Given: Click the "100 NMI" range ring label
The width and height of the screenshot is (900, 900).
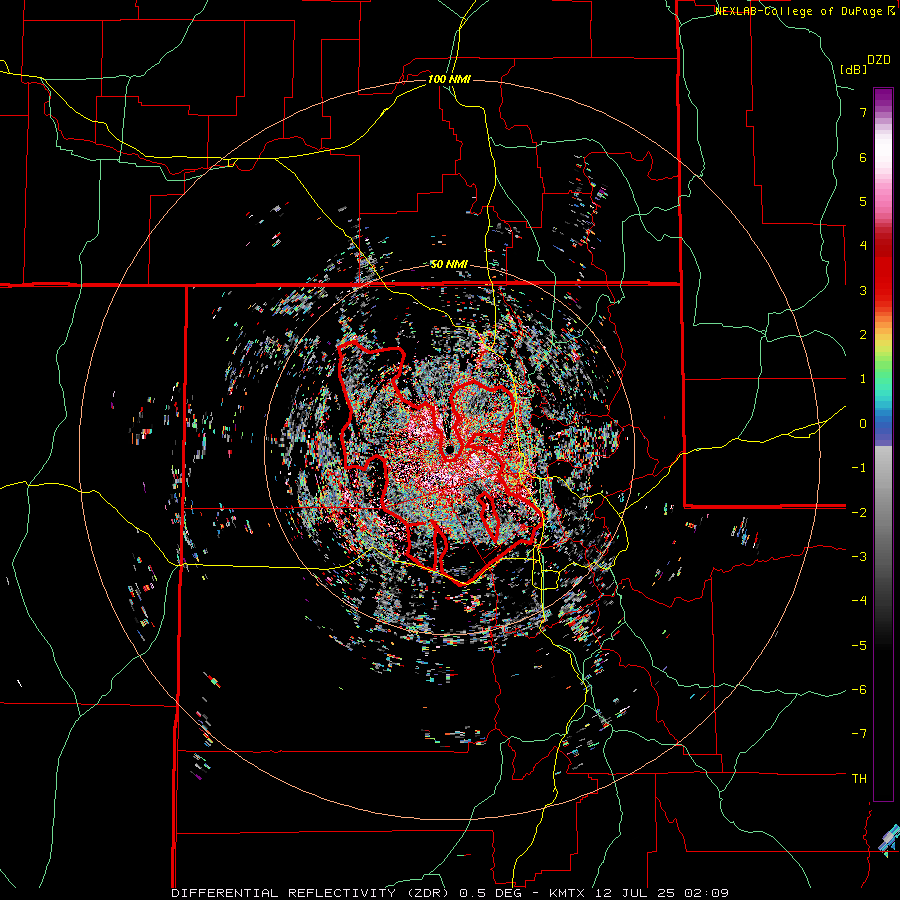Looking at the screenshot, I should pyautogui.click(x=449, y=79).
